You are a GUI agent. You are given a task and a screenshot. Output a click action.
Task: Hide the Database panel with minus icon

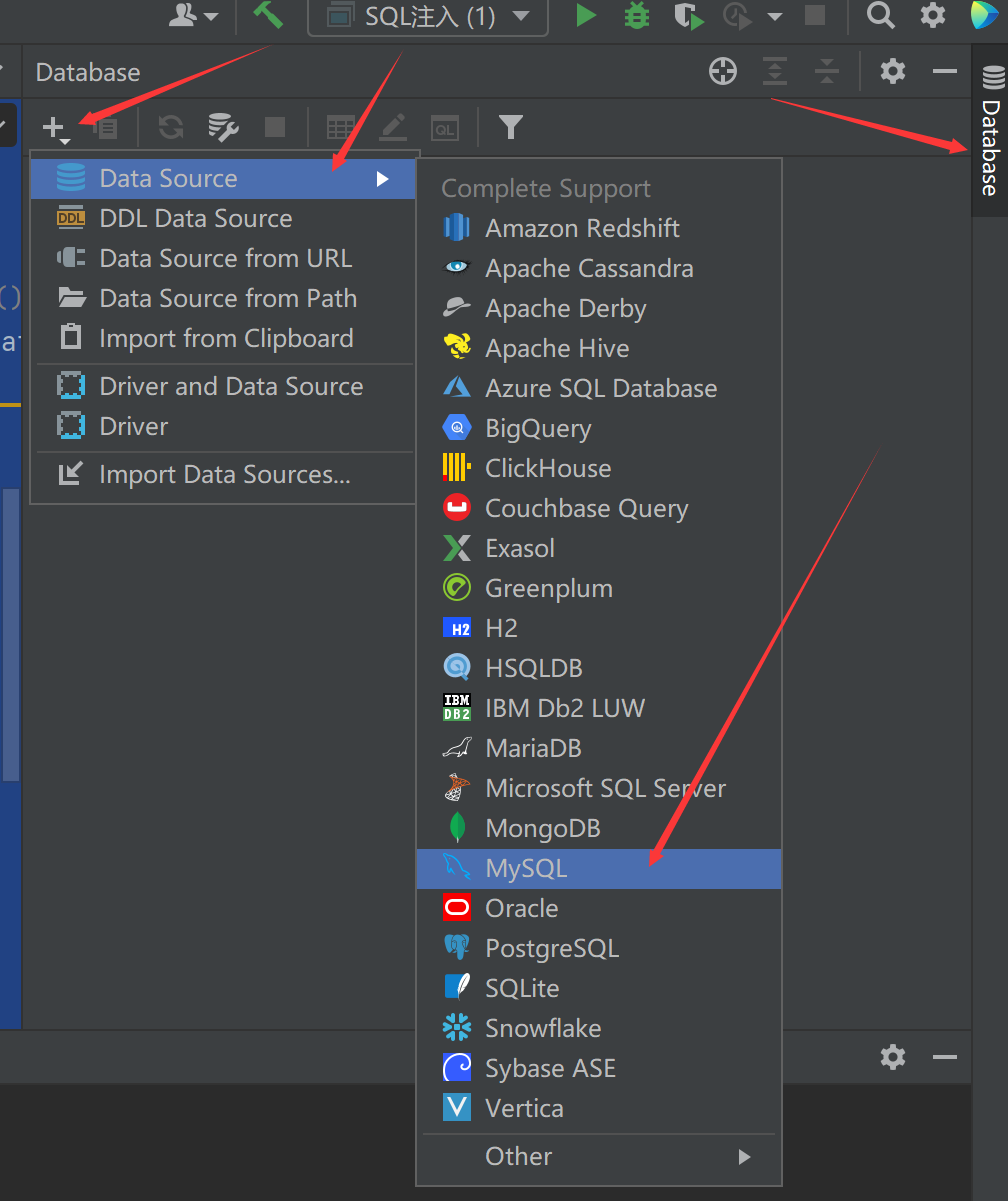945,71
